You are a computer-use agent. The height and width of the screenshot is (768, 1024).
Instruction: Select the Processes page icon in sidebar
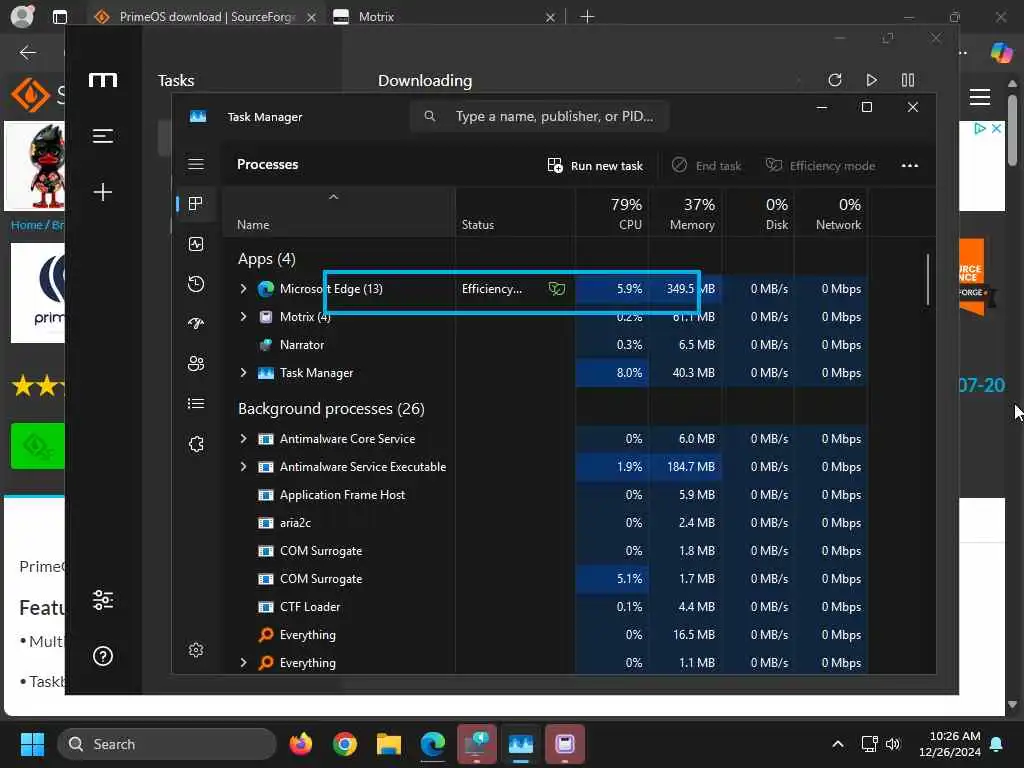point(196,204)
